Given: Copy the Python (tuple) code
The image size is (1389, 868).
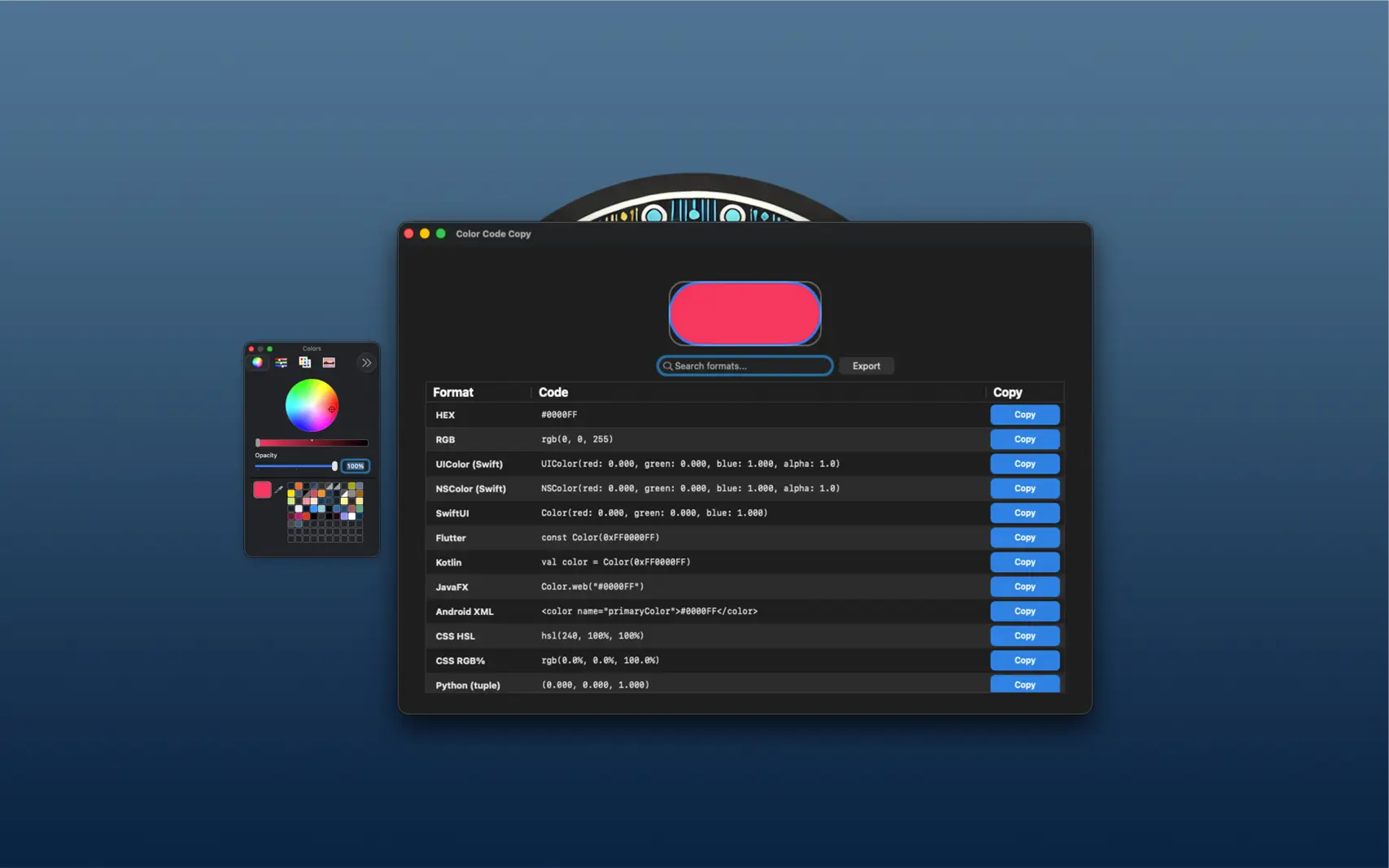Looking at the screenshot, I should 1024,684.
